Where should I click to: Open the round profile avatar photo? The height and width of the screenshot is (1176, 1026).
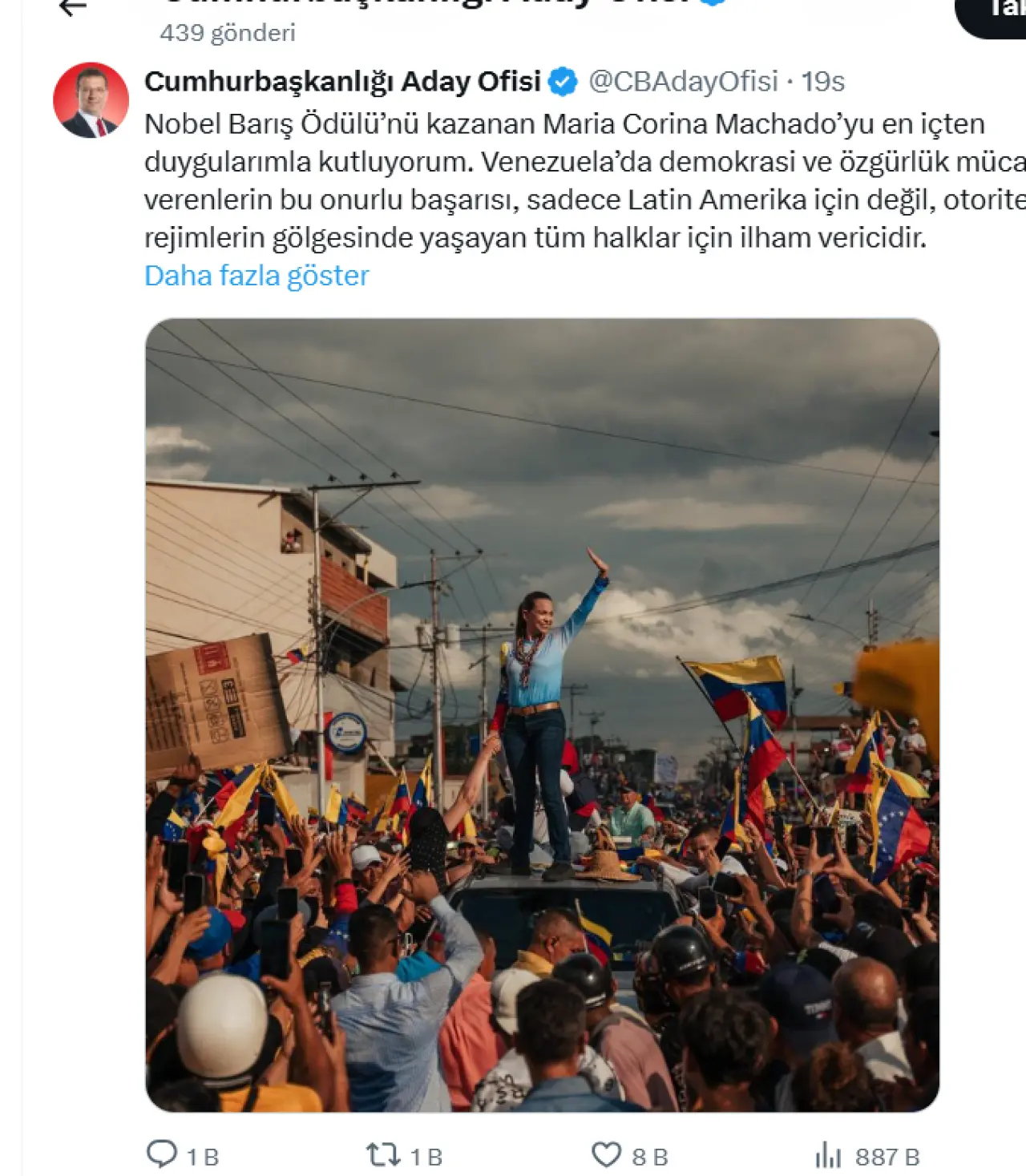tap(91, 100)
